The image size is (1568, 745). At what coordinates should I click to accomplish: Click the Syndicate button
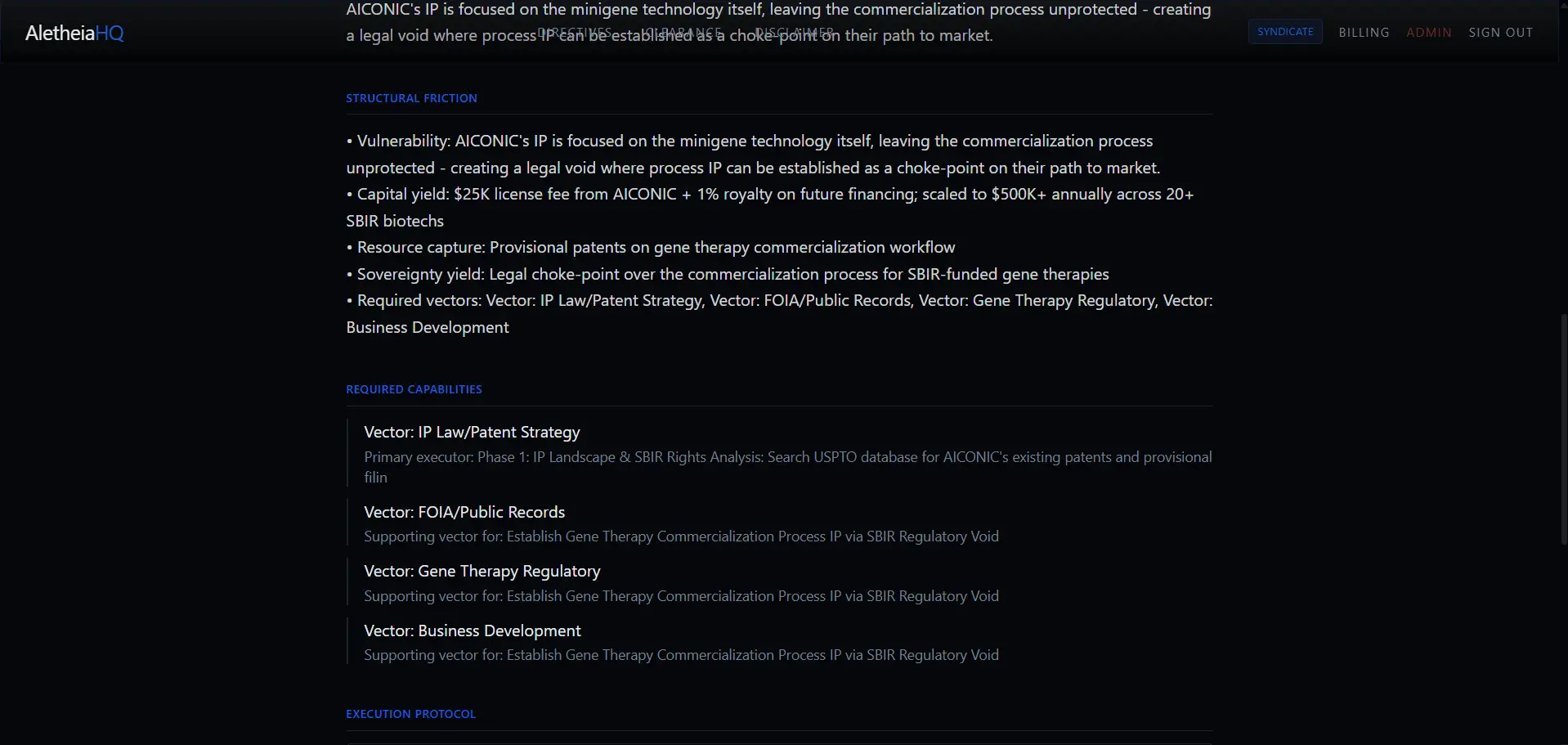(x=1285, y=32)
